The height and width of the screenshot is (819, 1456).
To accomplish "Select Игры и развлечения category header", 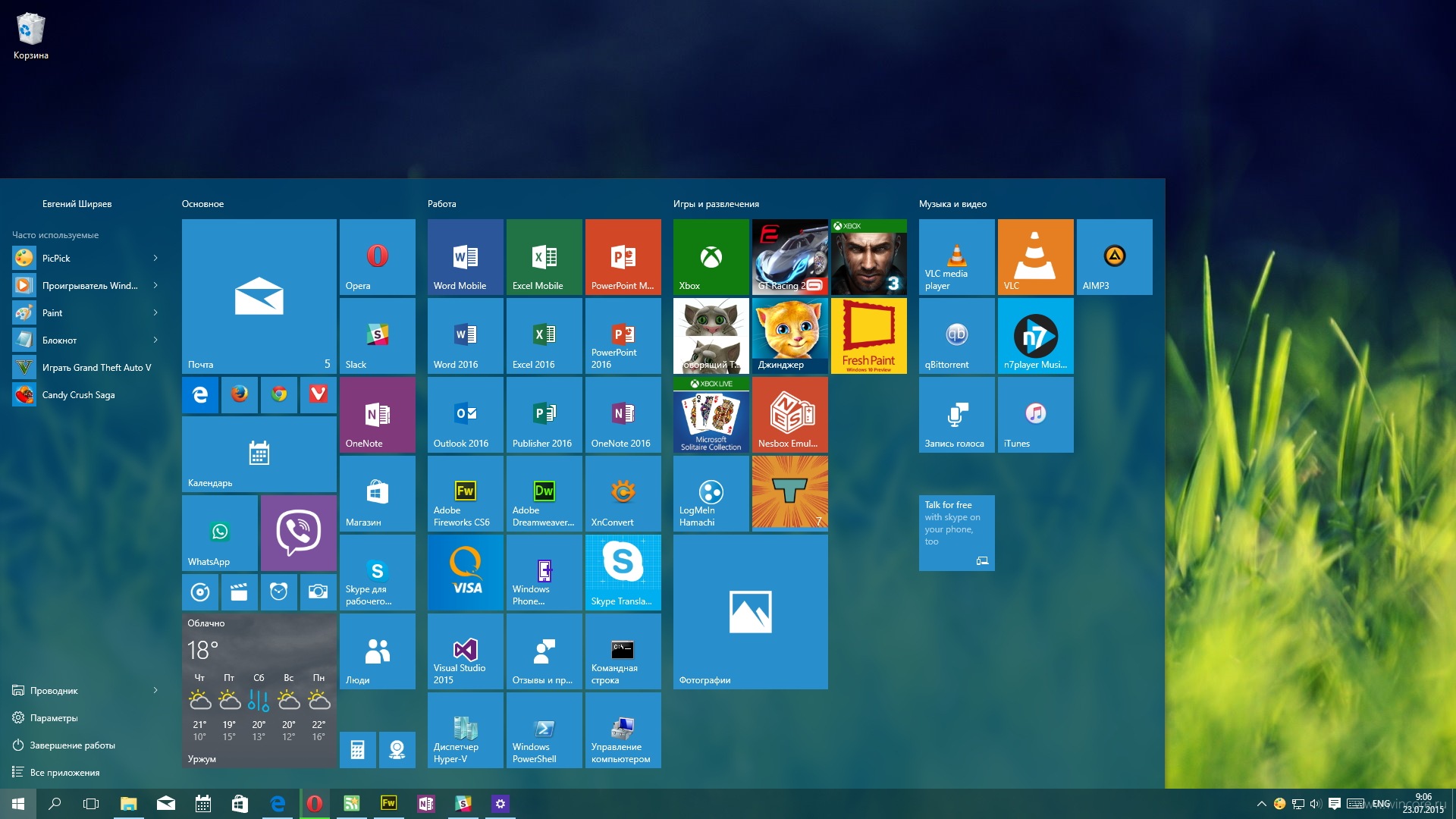I will [x=718, y=204].
